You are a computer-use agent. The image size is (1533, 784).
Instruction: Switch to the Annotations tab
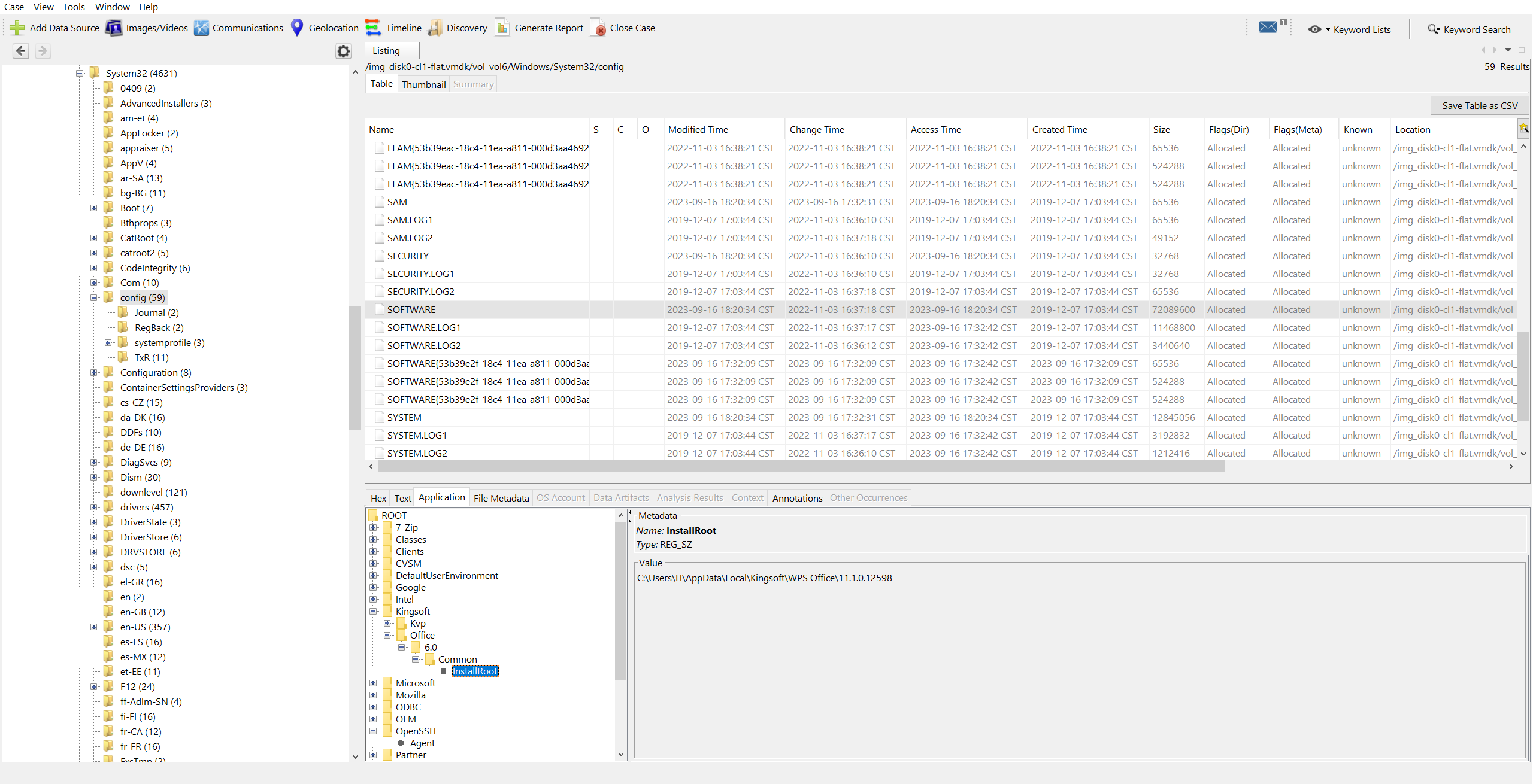click(797, 498)
